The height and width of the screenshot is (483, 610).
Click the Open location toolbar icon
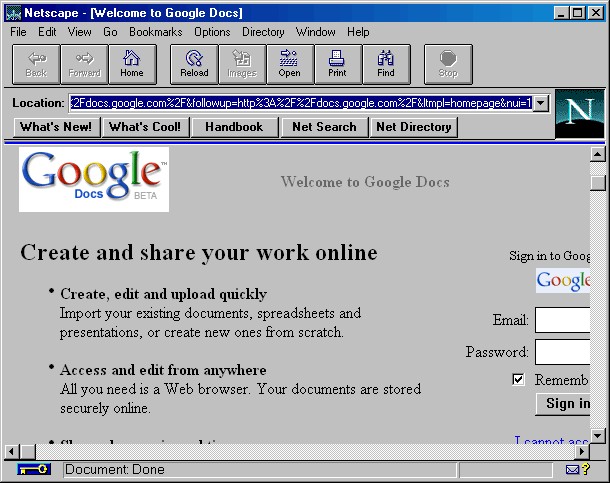(290, 63)
